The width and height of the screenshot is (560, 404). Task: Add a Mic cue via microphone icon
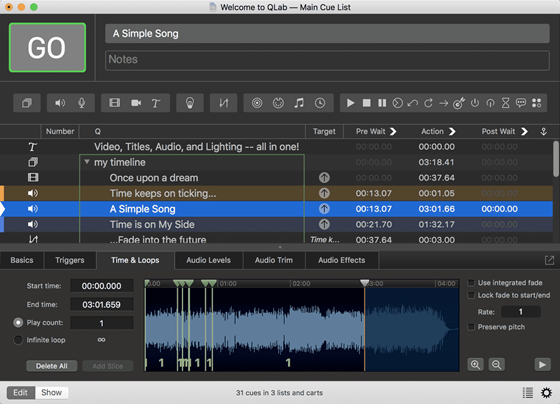point(82,103)
